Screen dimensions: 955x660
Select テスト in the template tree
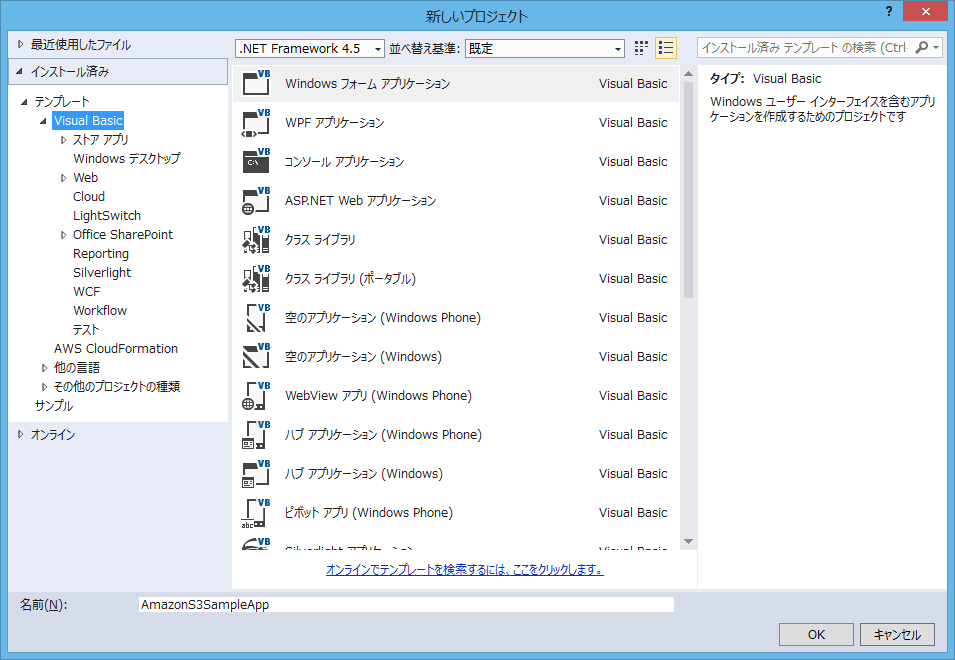pos(86,329)
